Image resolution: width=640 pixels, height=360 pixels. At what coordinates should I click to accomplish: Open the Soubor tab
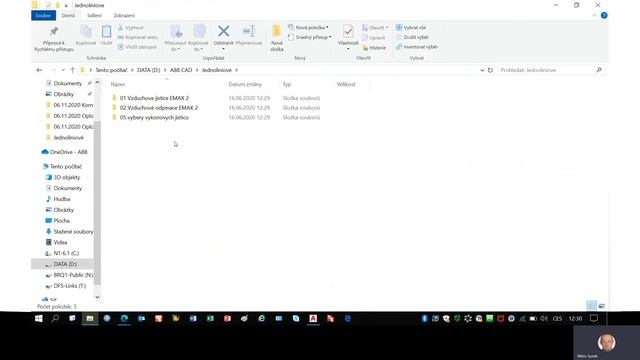[43, 16]
